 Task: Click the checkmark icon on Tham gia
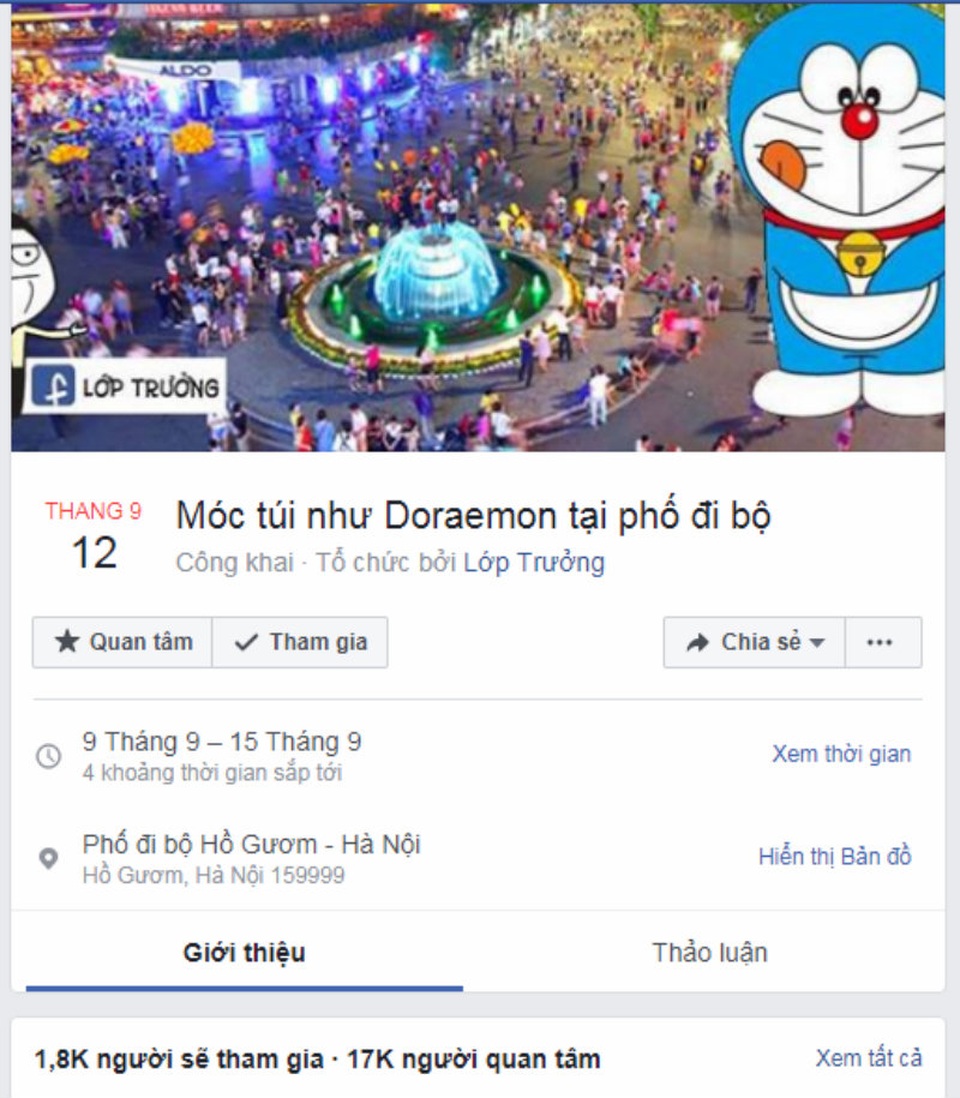(x=246, y=642)
